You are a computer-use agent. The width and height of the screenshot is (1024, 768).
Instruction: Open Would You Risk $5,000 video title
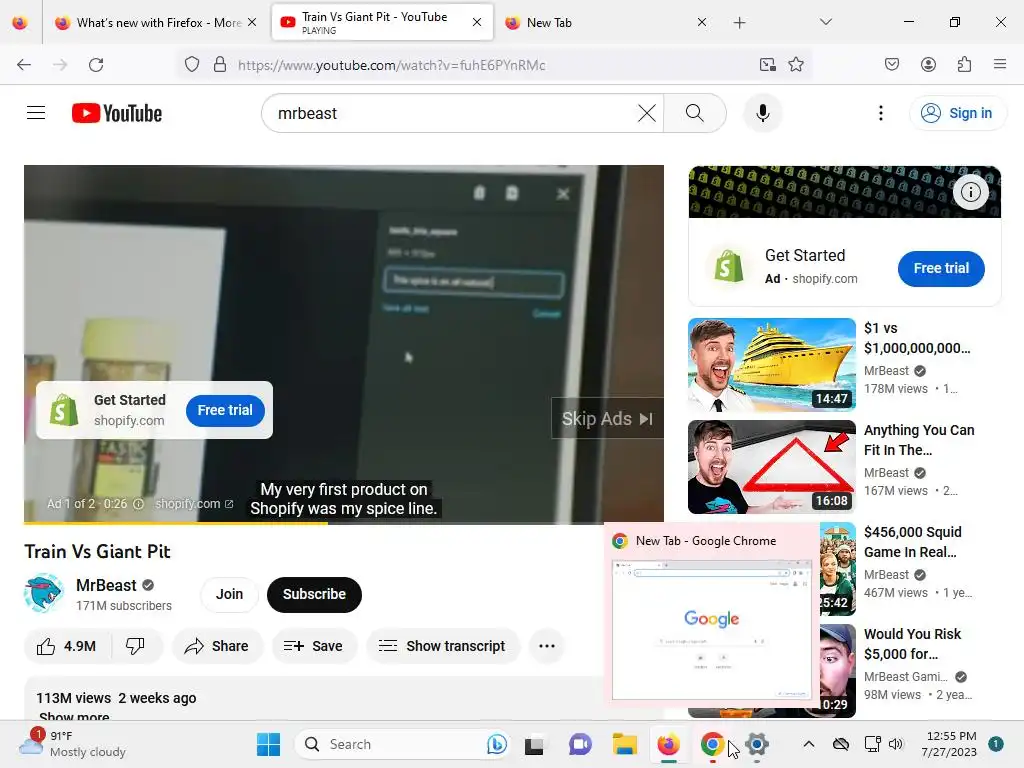tap(912, 644)
